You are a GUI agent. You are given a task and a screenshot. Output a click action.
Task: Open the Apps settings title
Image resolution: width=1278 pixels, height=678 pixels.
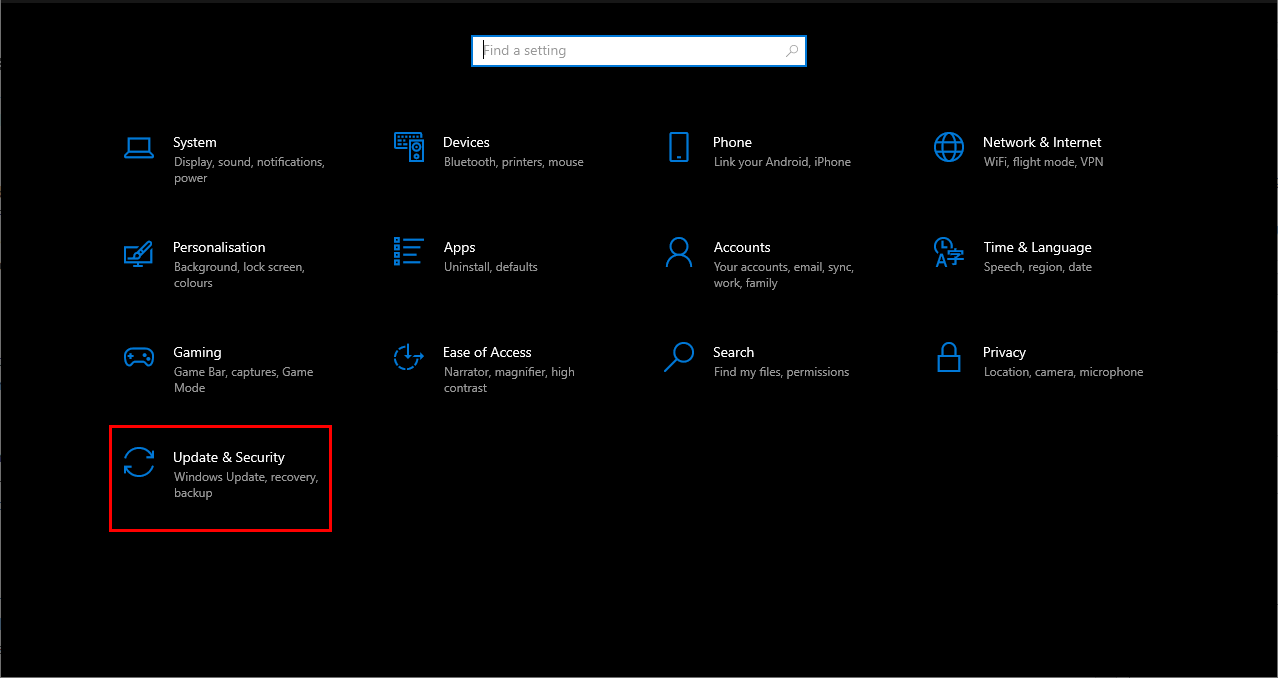[x=460, y=247]
